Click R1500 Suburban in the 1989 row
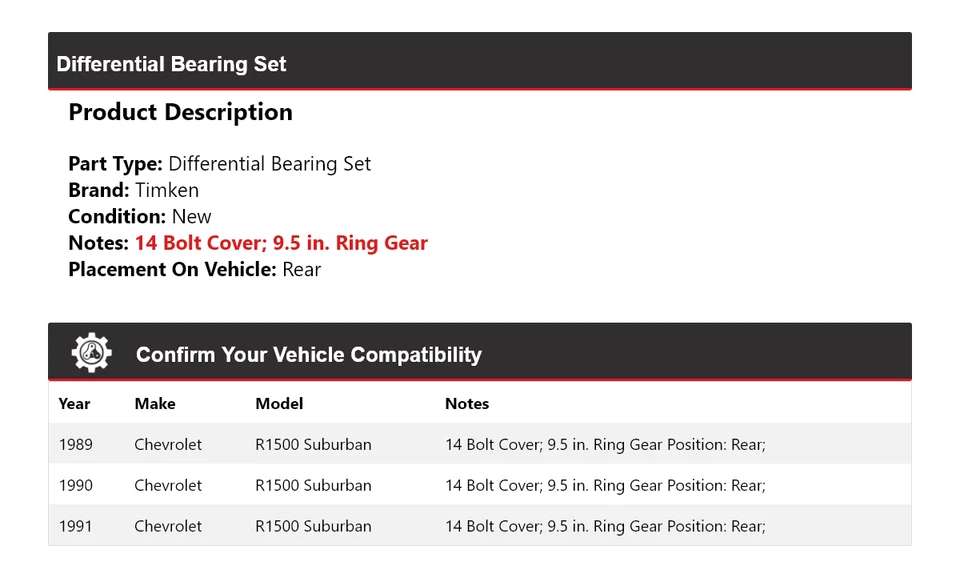960x578 pixels. (313, 444)
